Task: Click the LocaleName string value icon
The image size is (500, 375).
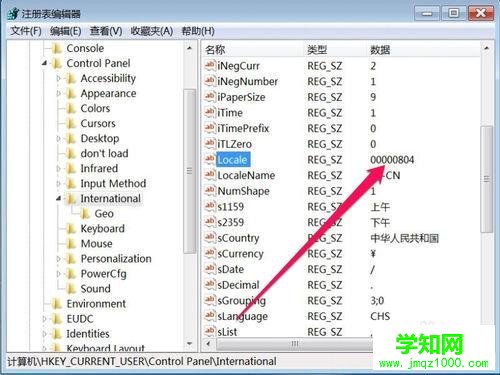Action: [x=209, y=175]
